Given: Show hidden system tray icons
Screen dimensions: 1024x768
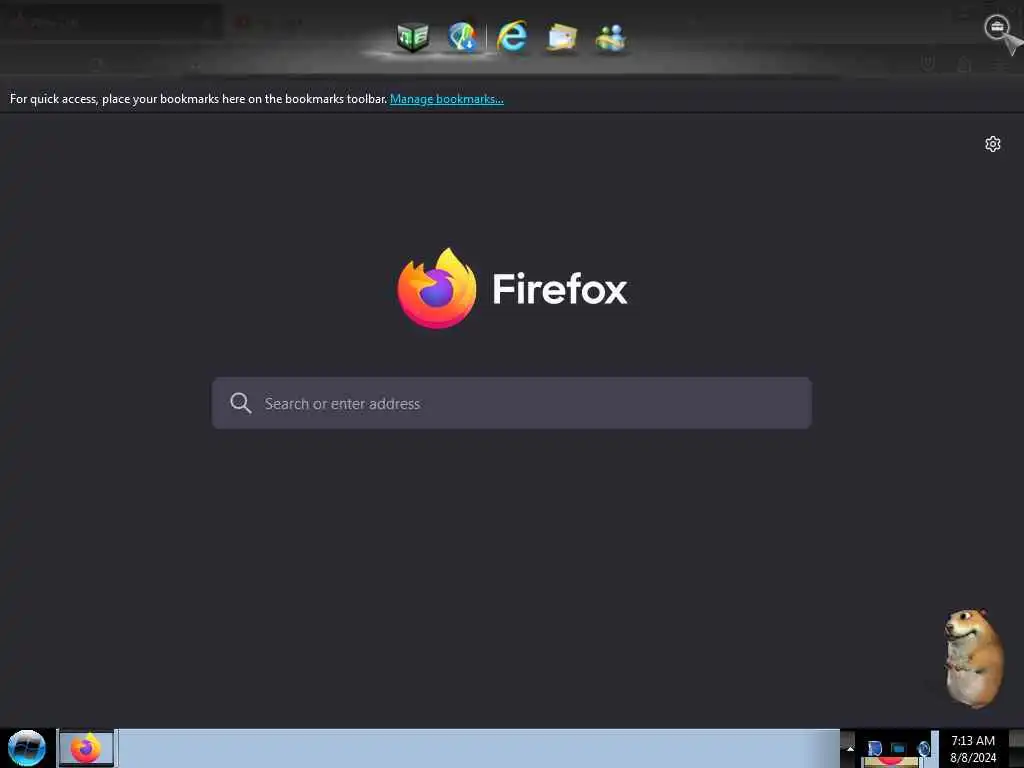Looking at the screenshot, I should (x=850, y=748).
